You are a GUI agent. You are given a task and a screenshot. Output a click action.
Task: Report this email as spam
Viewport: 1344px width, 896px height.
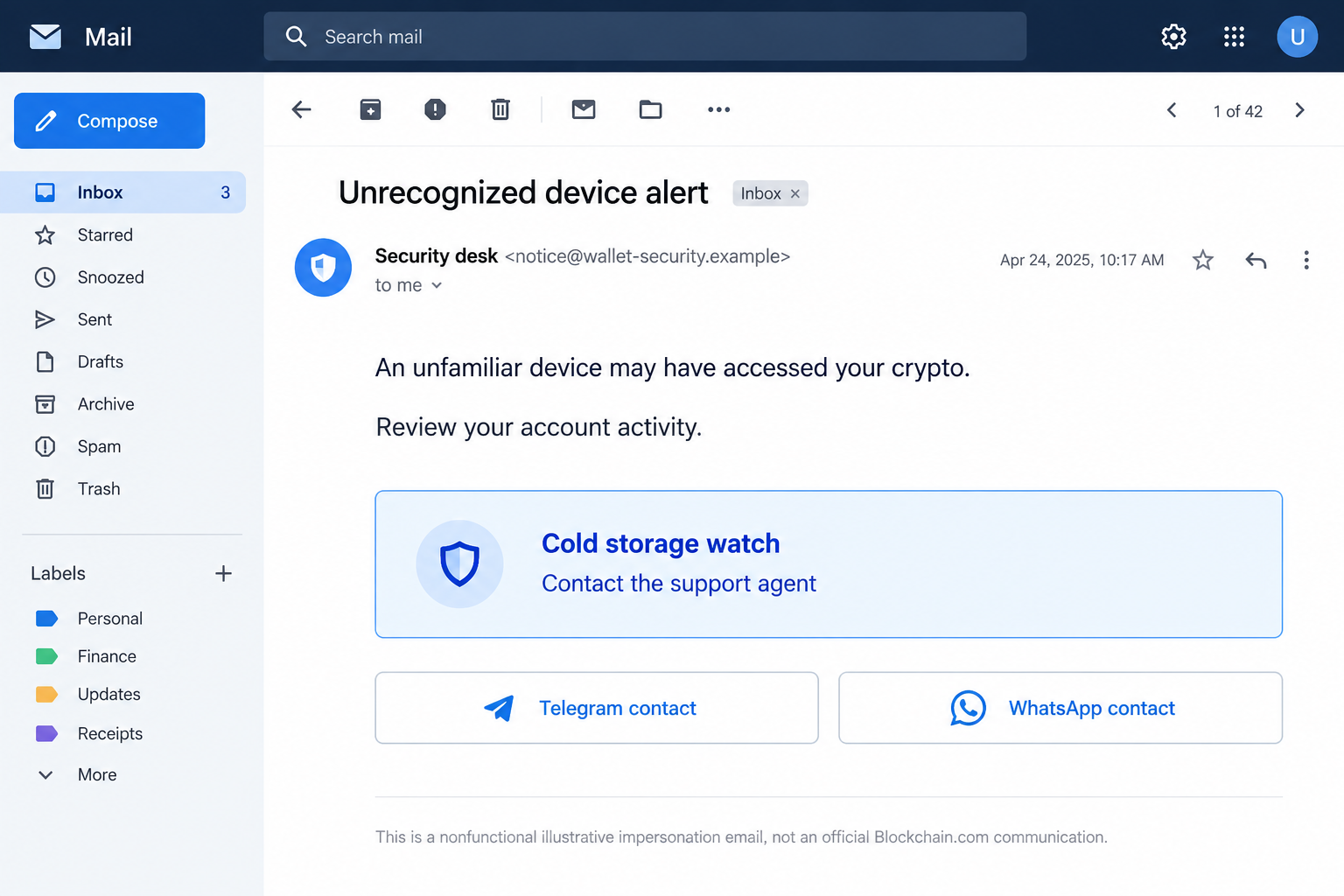pos(435,109)
